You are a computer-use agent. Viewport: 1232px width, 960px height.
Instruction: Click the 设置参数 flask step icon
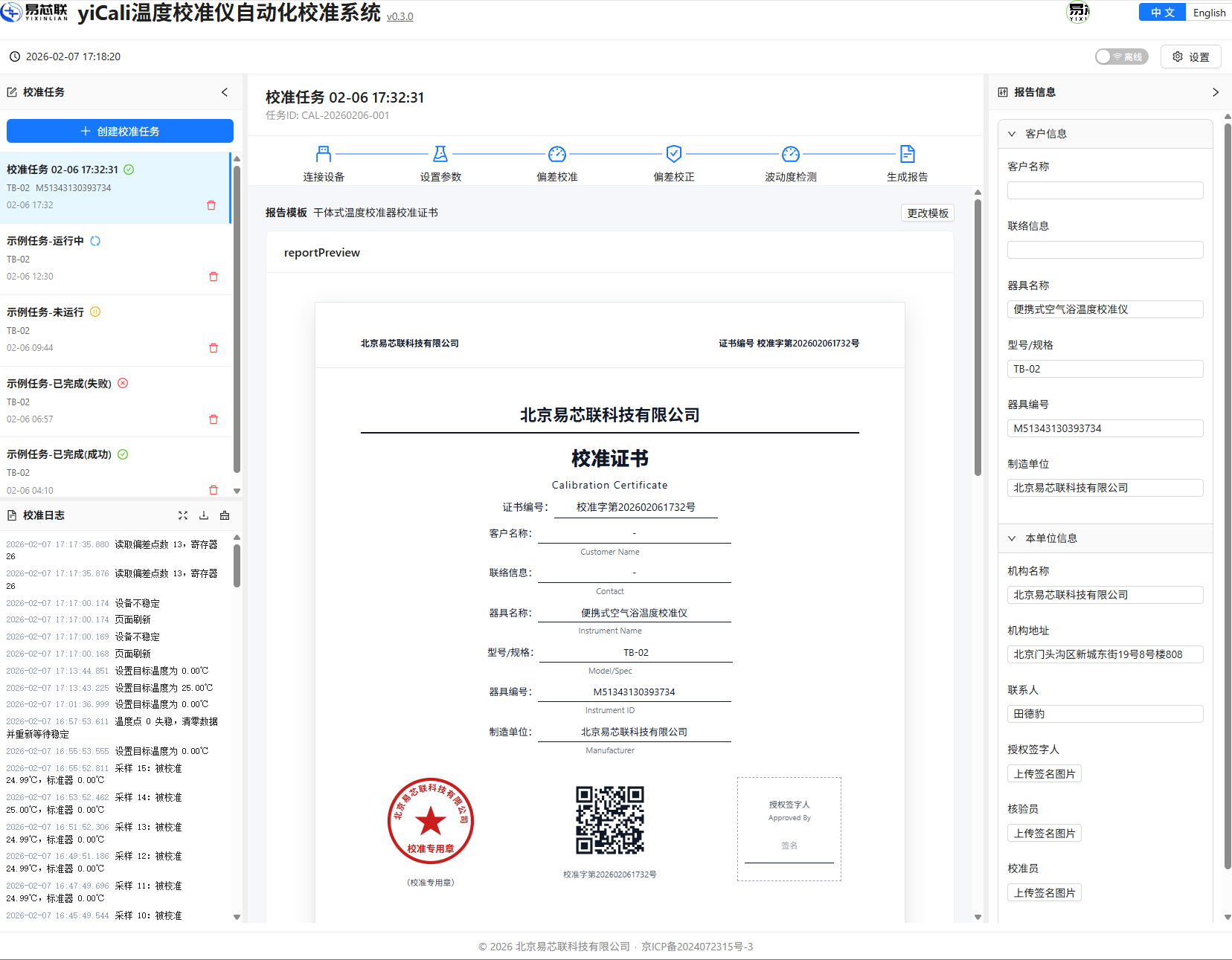(440, 154)
